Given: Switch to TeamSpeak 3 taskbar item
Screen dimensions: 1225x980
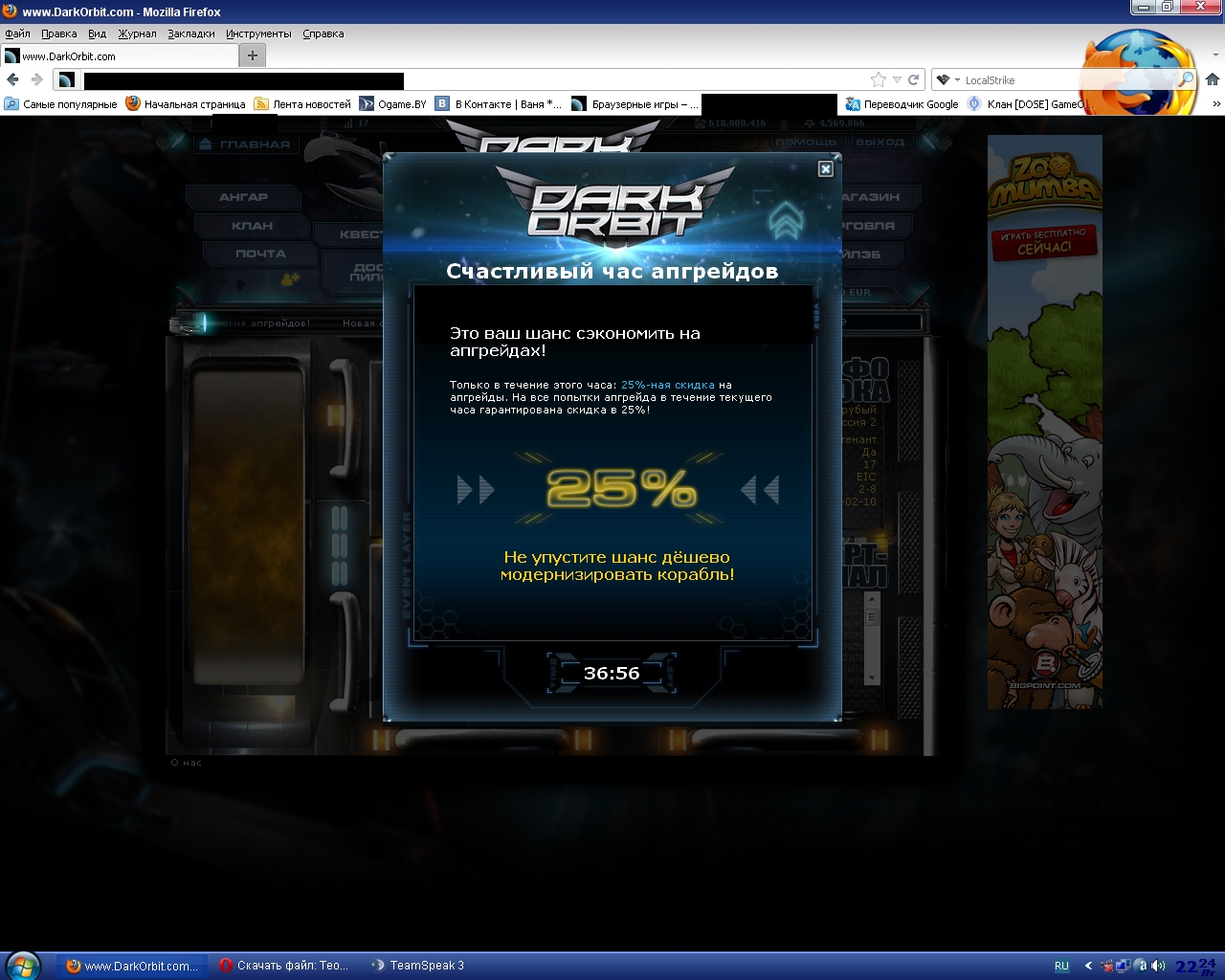Looking at the screenshot, I should (x=418, y=966).
